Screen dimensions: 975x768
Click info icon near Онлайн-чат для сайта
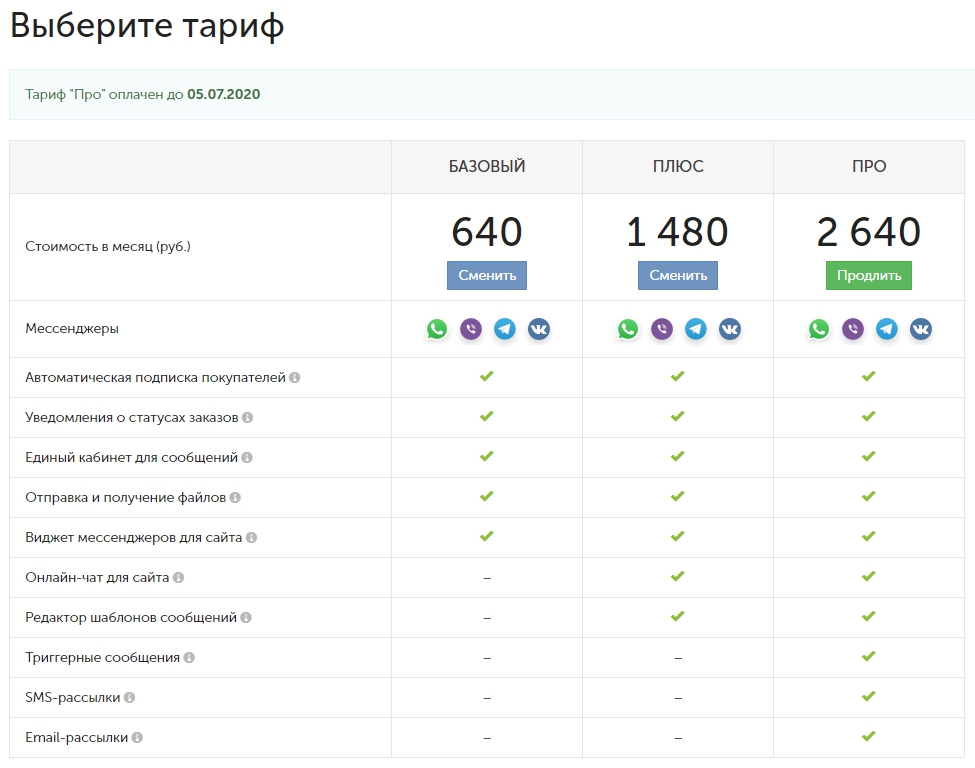click(x=178, y=578)
